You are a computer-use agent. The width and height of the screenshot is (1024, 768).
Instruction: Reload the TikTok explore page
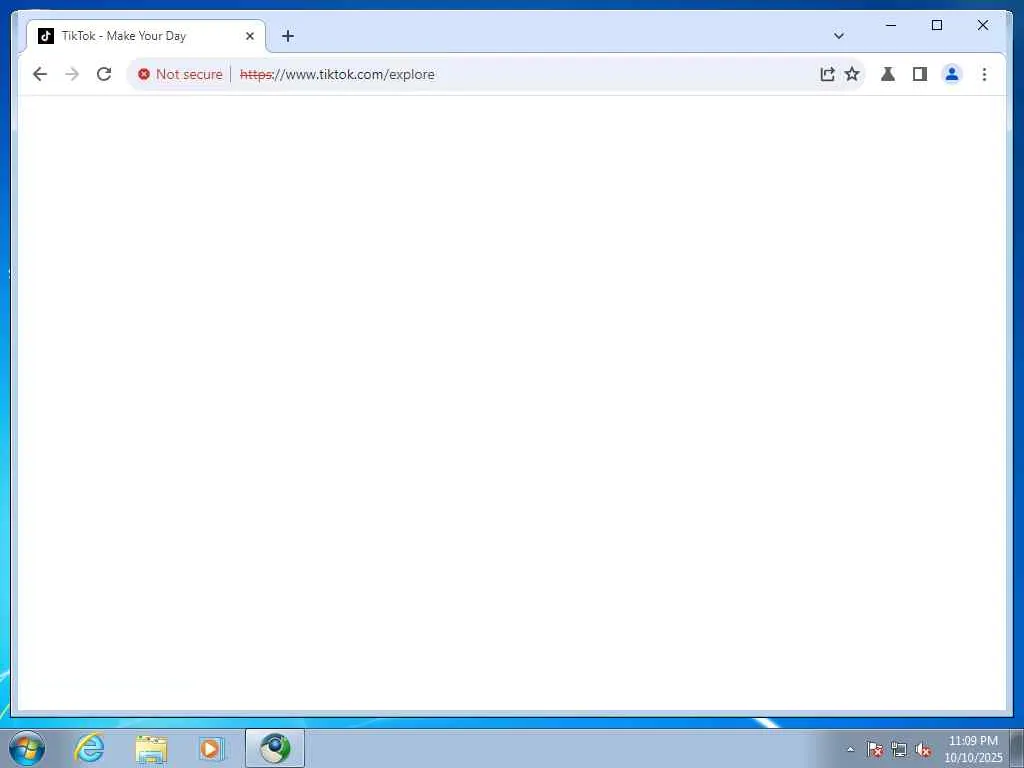[104, 74]
